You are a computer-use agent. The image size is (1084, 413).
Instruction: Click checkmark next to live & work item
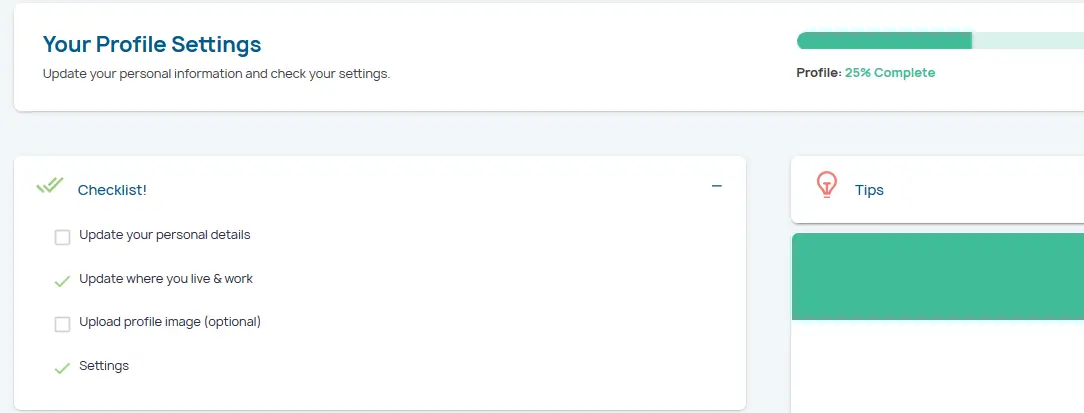coord(62,280)
